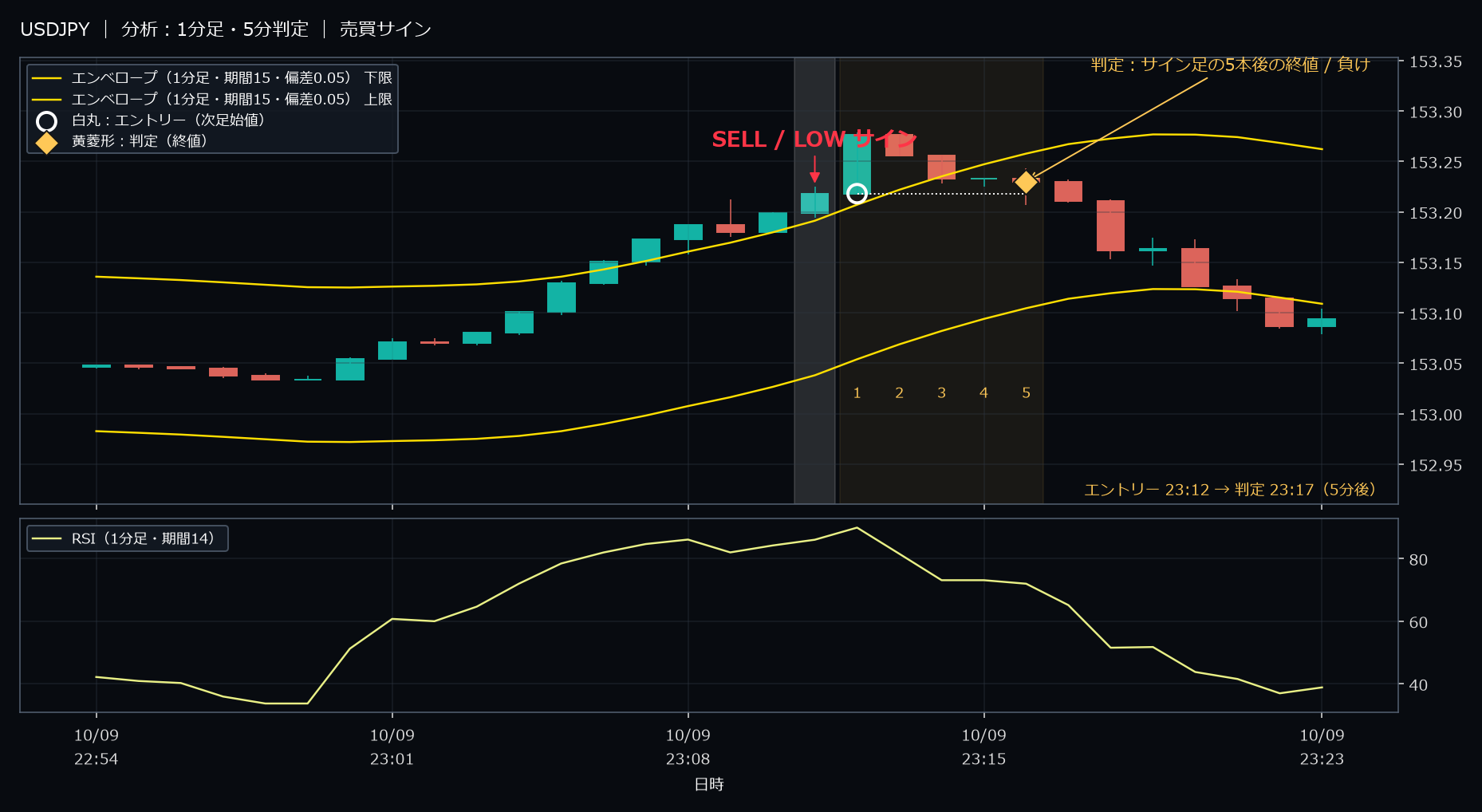Click the 153.35 price axis label
1482x812 pixels.
pos(1436,62)
